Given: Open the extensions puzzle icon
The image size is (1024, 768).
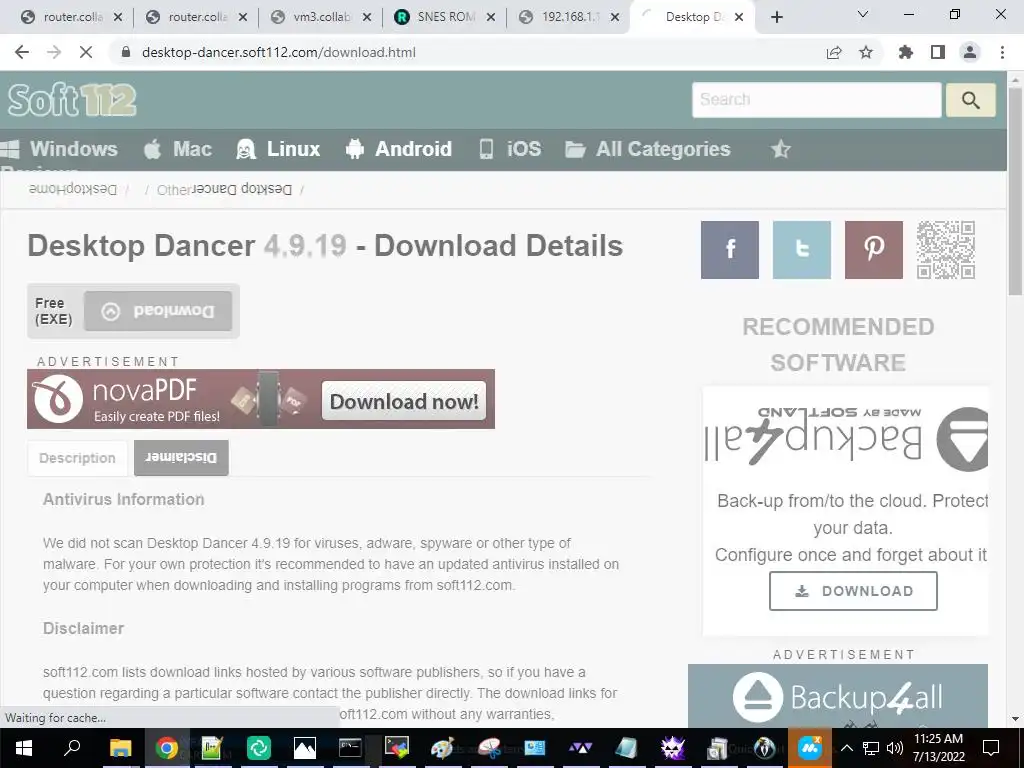Looking at the screenshot, I should 906,52.
